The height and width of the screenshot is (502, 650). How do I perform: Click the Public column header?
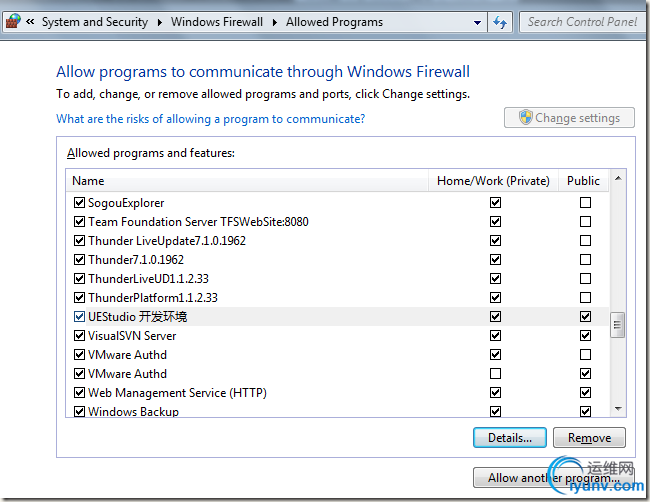click(583, 181)
